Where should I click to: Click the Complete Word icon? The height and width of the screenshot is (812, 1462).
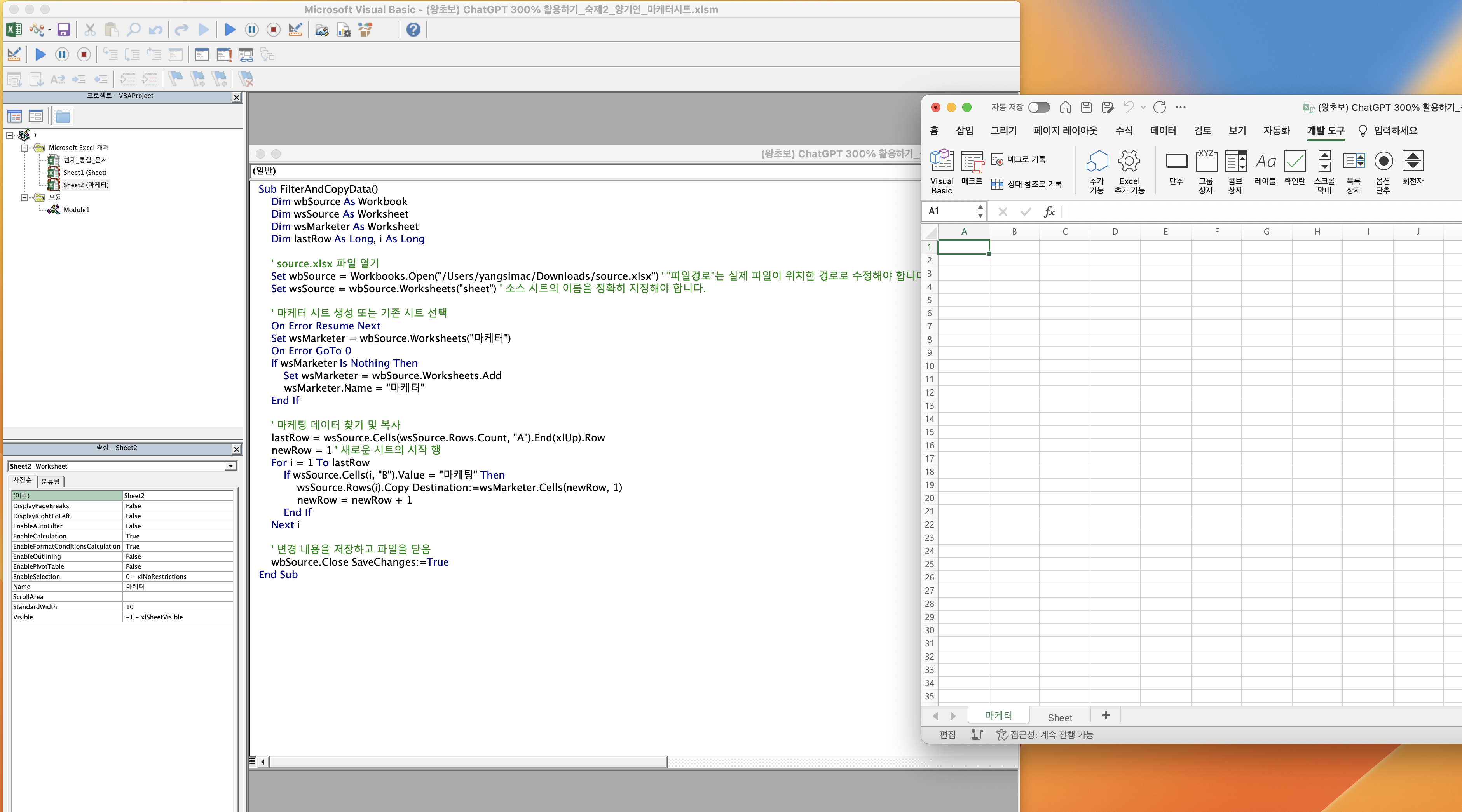tap(58, 79)
